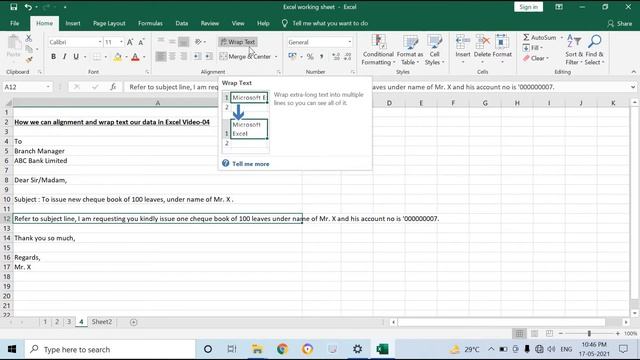Switch to the Page Layout tab

coord(109,23)
